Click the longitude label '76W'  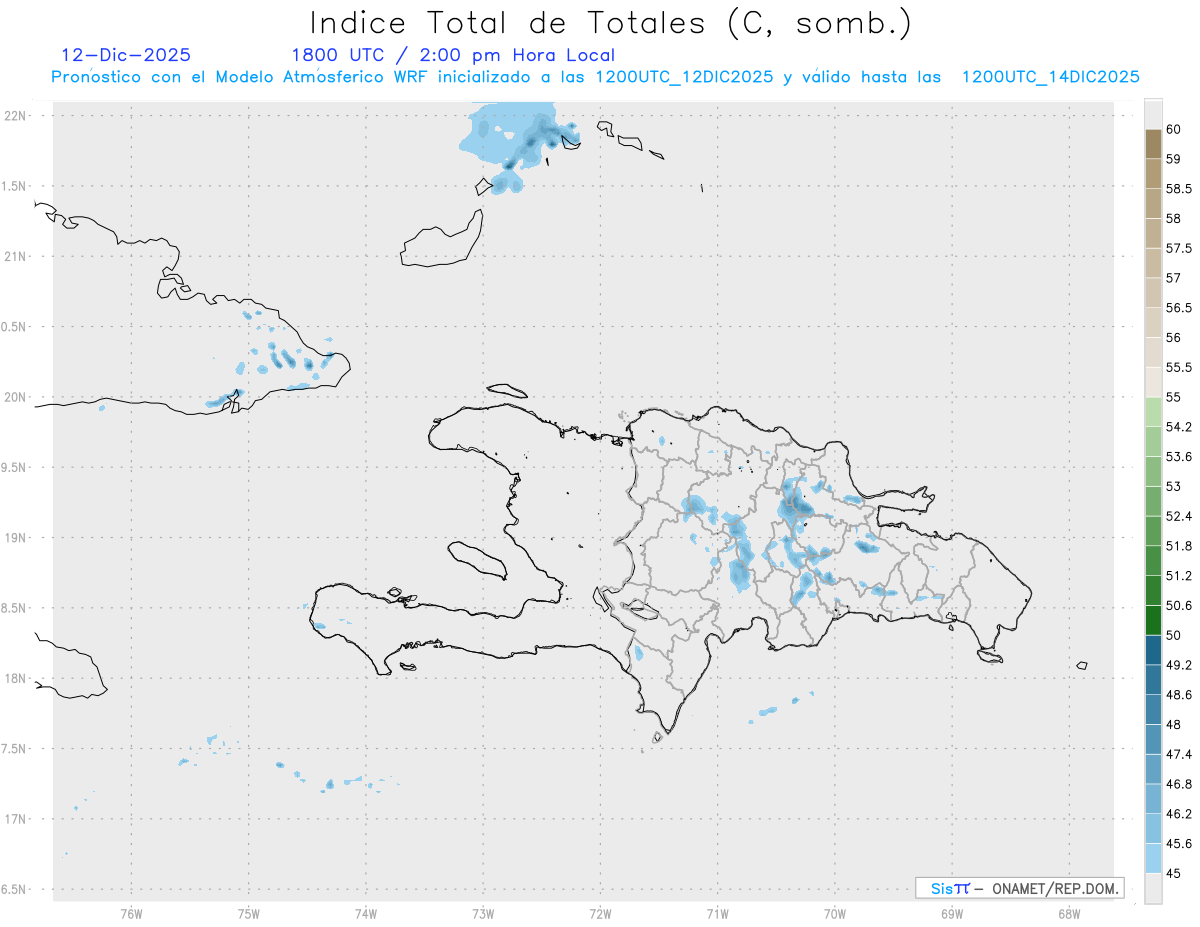click(131, 913)
